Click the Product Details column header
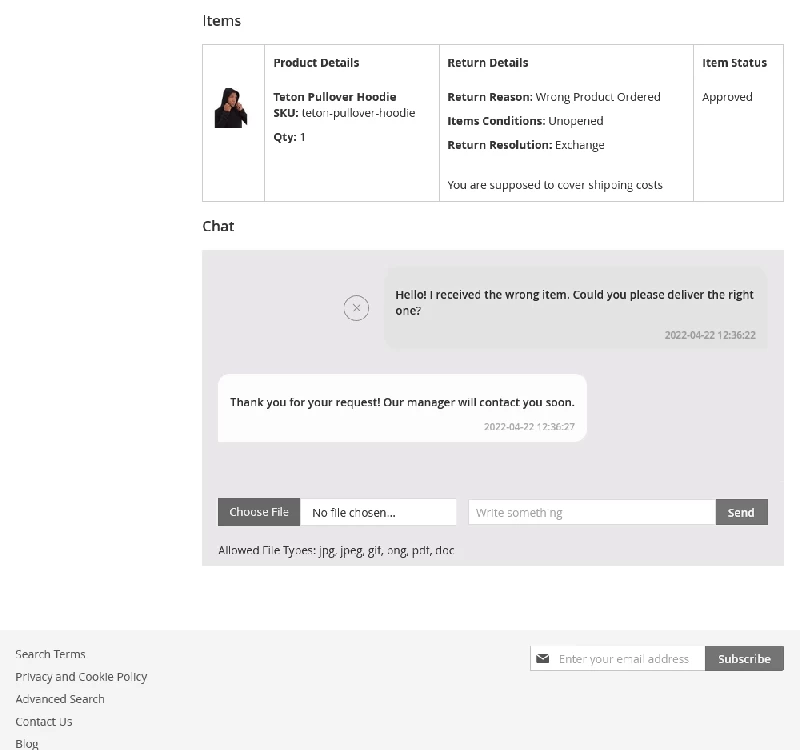This screenshot has width=800, height=750. [316, 63]
